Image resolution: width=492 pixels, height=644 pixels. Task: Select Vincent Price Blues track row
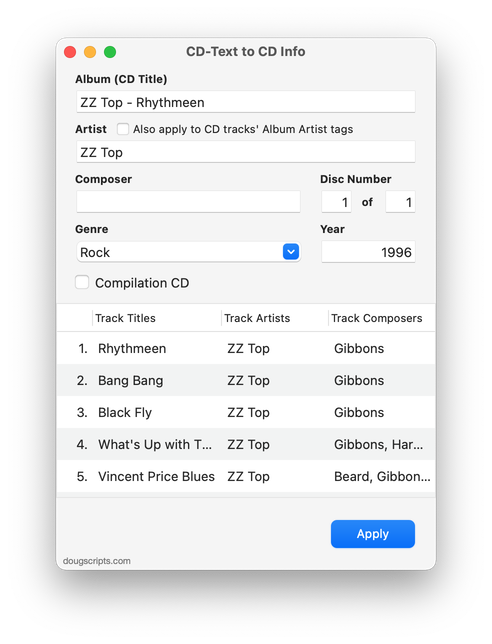(x=246, y=476)
